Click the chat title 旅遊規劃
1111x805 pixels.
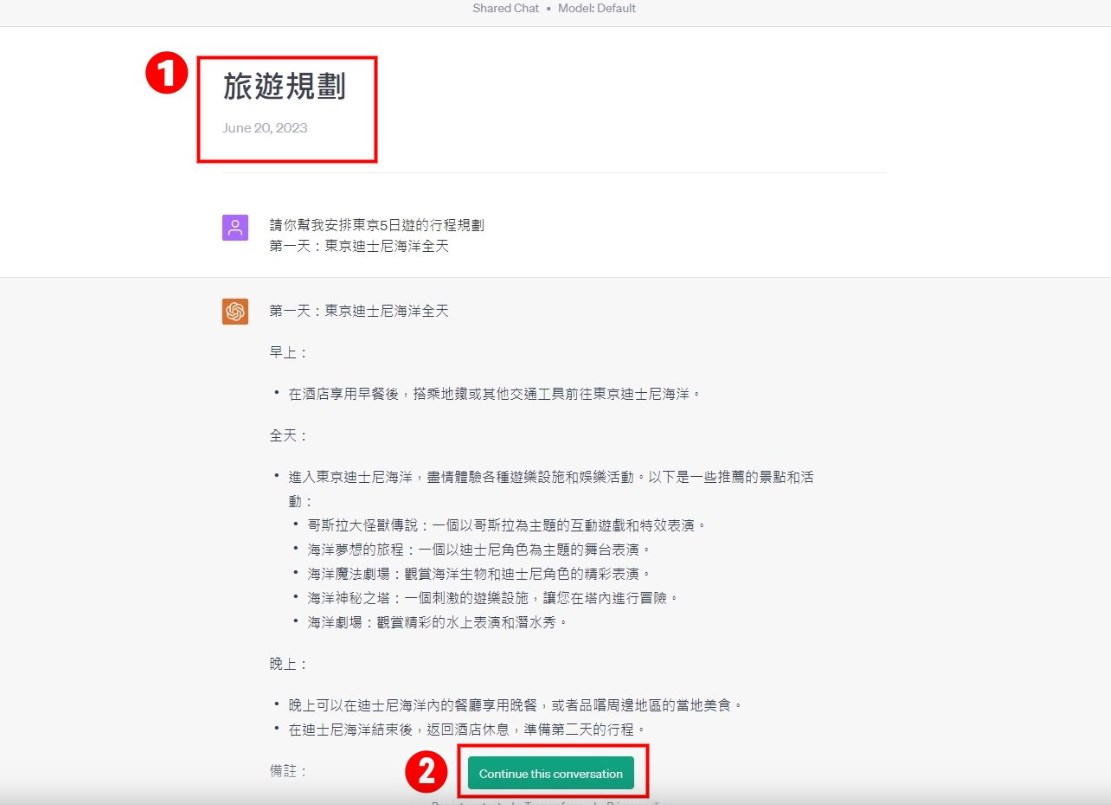click(x=284, y=87)
